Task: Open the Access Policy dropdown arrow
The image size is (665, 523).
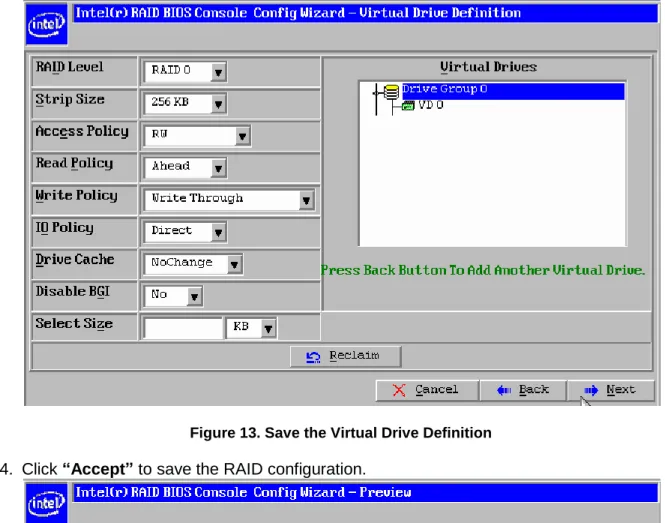Action: click(243, 136)
